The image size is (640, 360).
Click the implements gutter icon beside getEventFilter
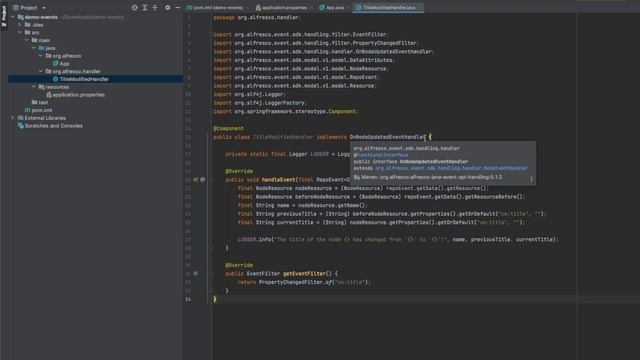point(196,273)
